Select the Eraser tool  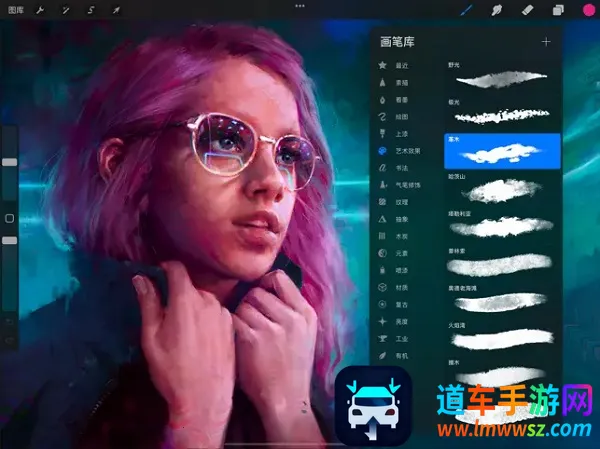click(527, 10)
